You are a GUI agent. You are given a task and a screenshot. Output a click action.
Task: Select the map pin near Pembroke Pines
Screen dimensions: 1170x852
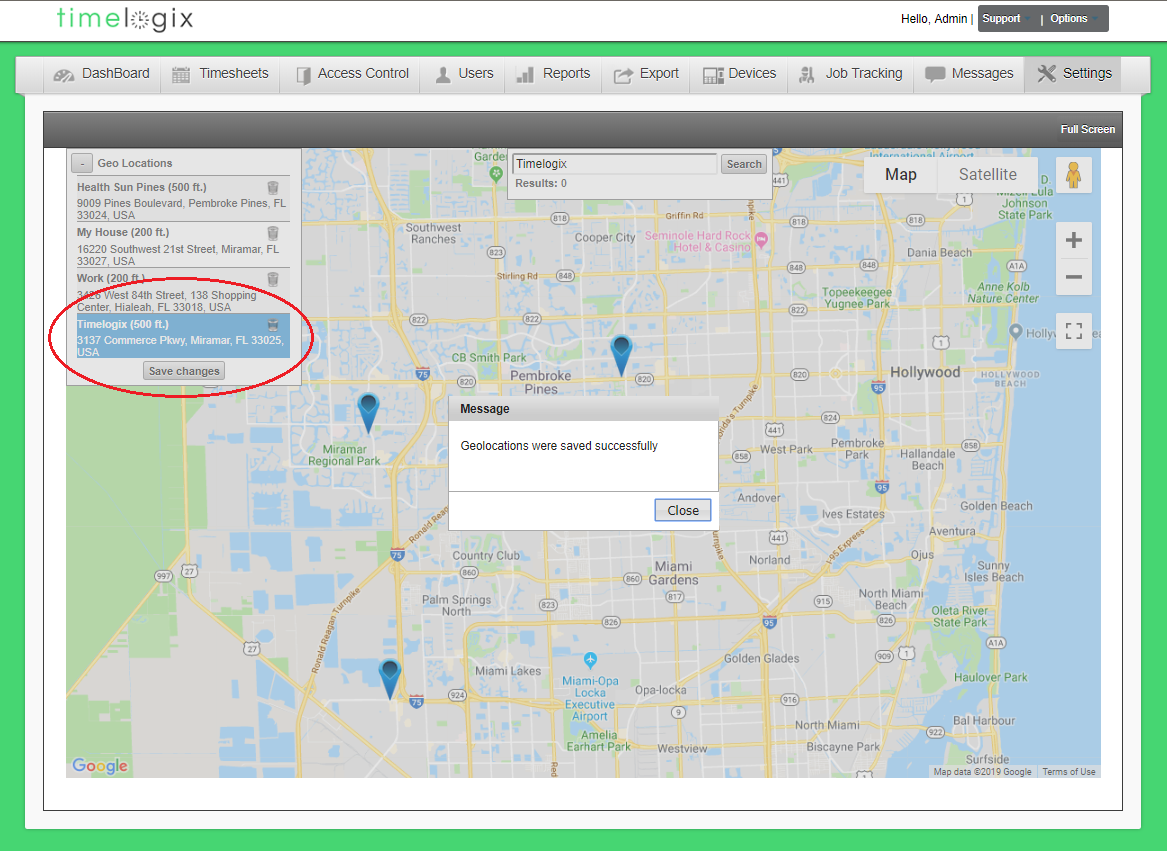[x=621, y=355]
